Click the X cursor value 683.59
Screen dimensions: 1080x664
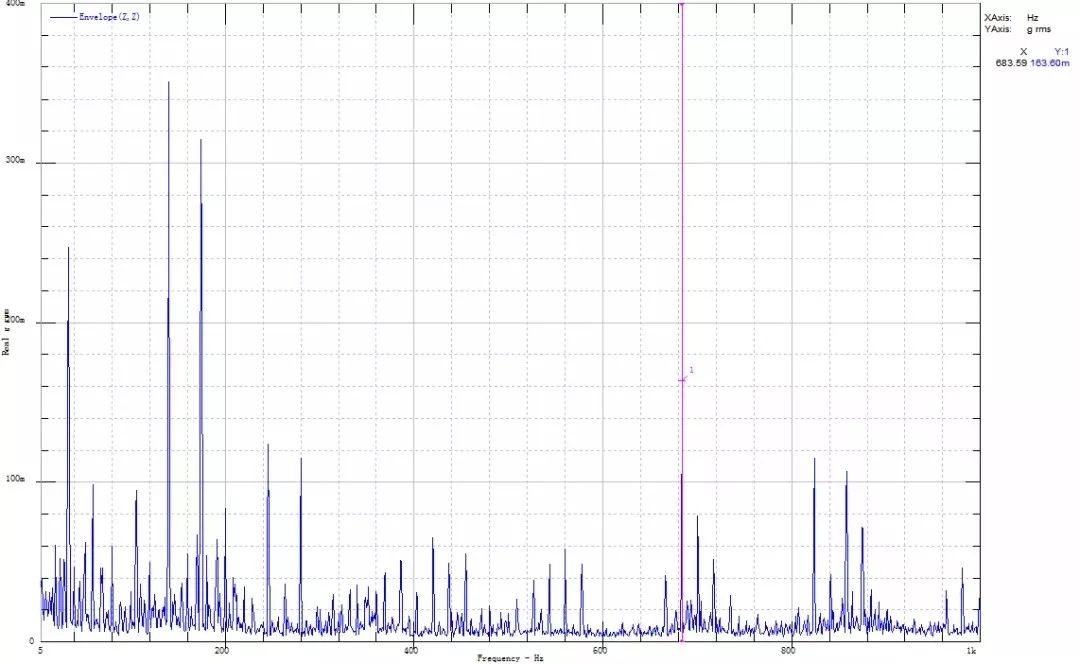coord(1011,63)
